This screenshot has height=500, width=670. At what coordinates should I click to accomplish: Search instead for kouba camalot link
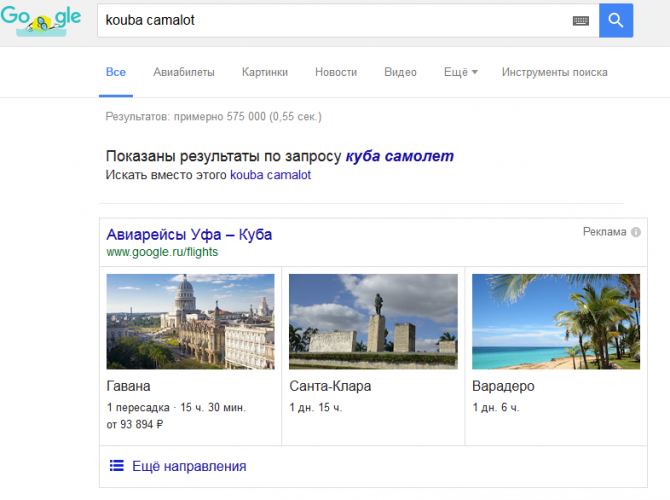click(270, 175)
